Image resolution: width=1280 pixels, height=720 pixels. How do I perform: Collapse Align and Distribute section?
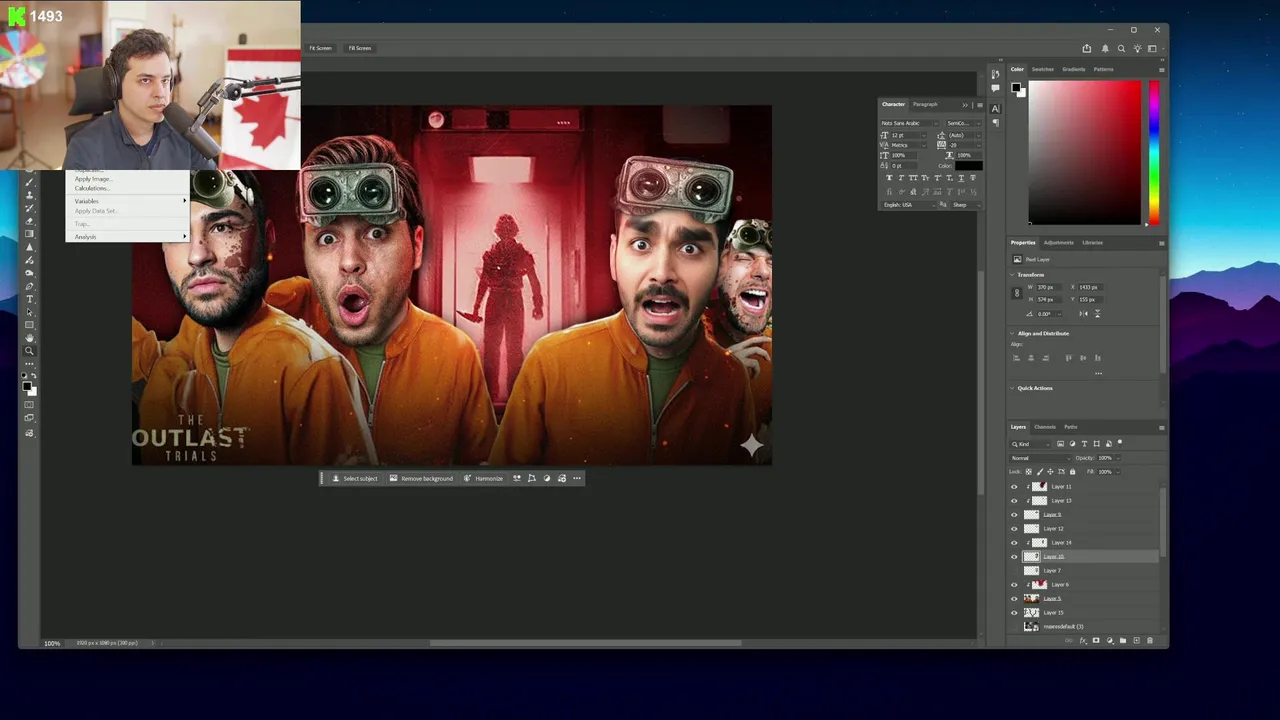coord(1012,333)
